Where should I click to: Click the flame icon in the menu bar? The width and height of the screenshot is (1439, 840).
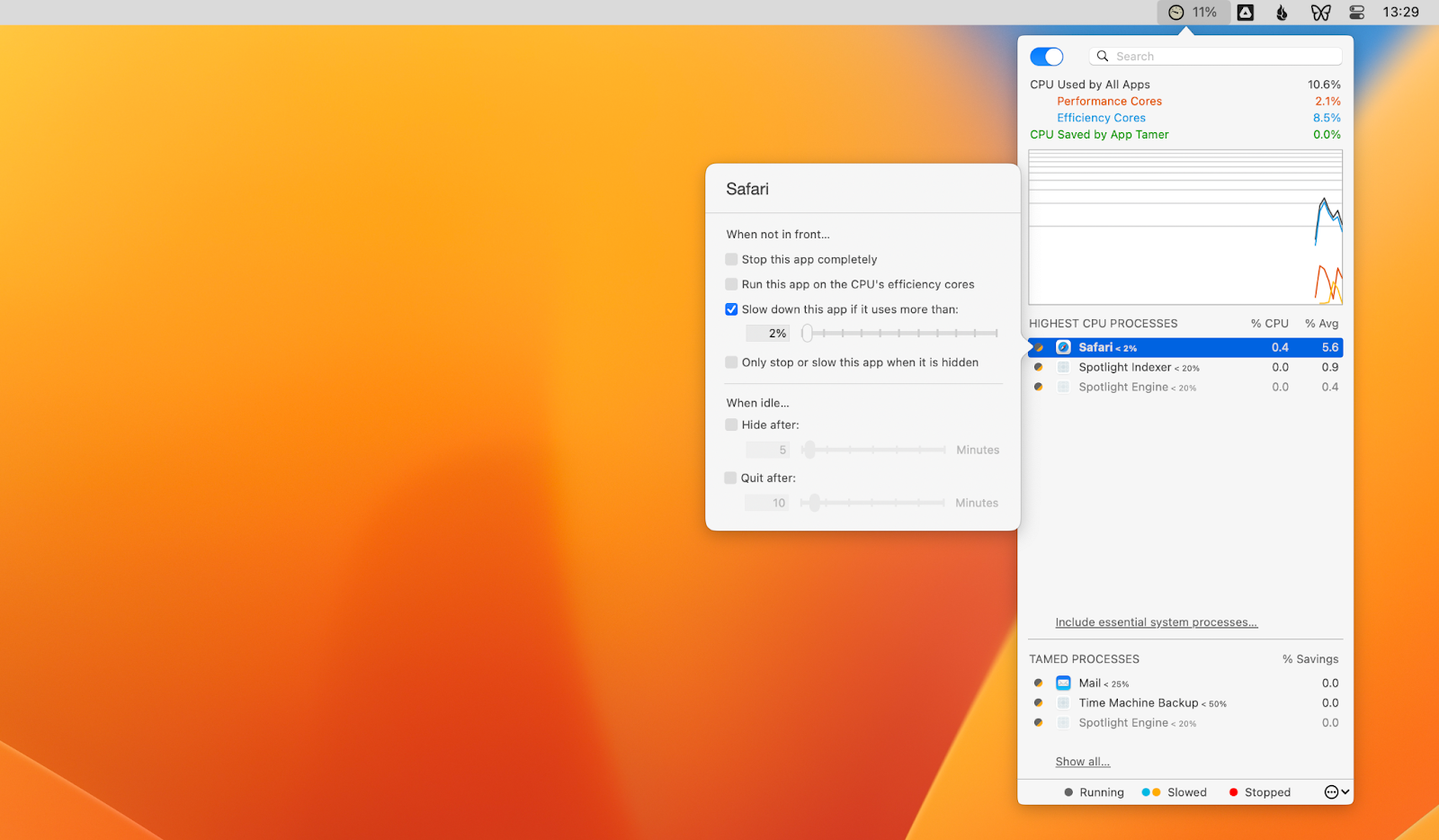(x=1282, y=13)
